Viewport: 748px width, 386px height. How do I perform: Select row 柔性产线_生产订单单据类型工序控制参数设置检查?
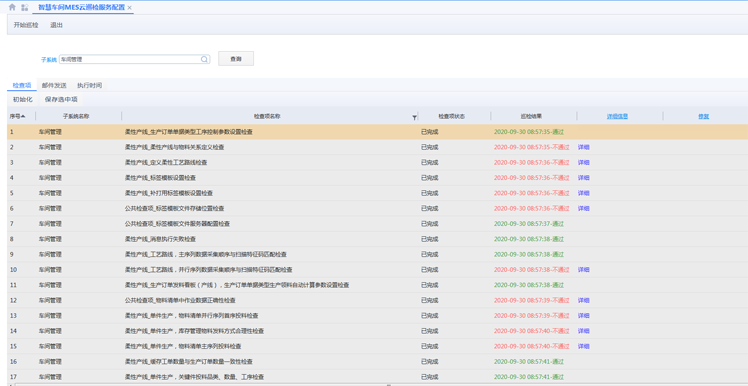377,132
